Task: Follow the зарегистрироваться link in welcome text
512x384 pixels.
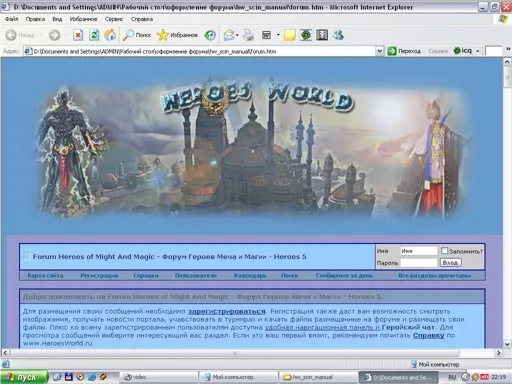Action: (x=227, y=311)
